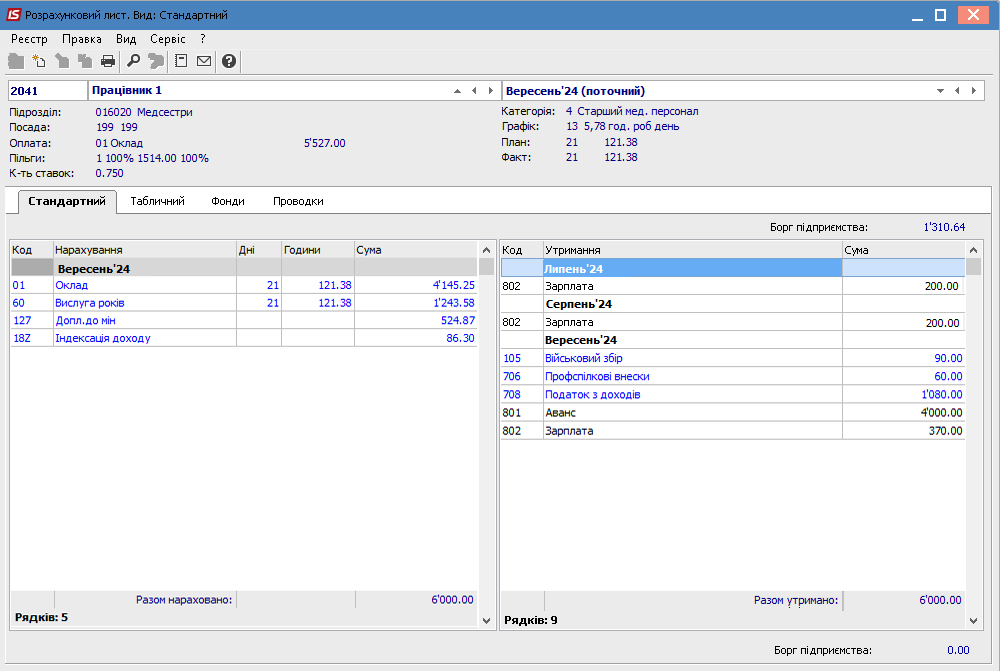Open the Фонди tab
This screenshot has height=671, width=1000.
pyautogui.click(x=228, y=201)
